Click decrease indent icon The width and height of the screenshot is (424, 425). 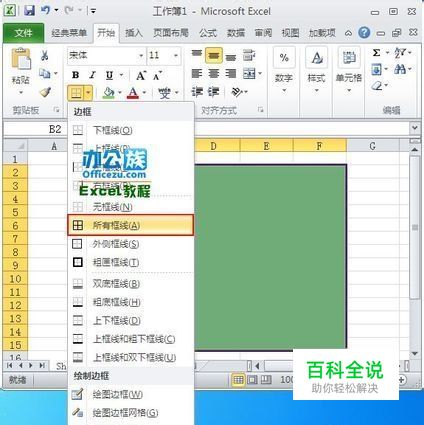point(197,91)
